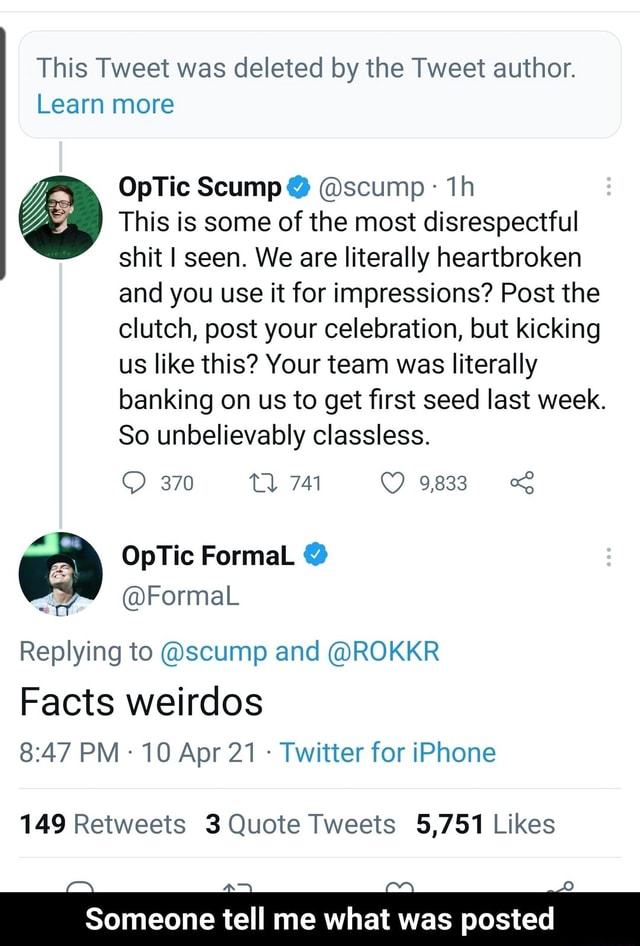Share the OpTic Scump tweet

(522, 484)
